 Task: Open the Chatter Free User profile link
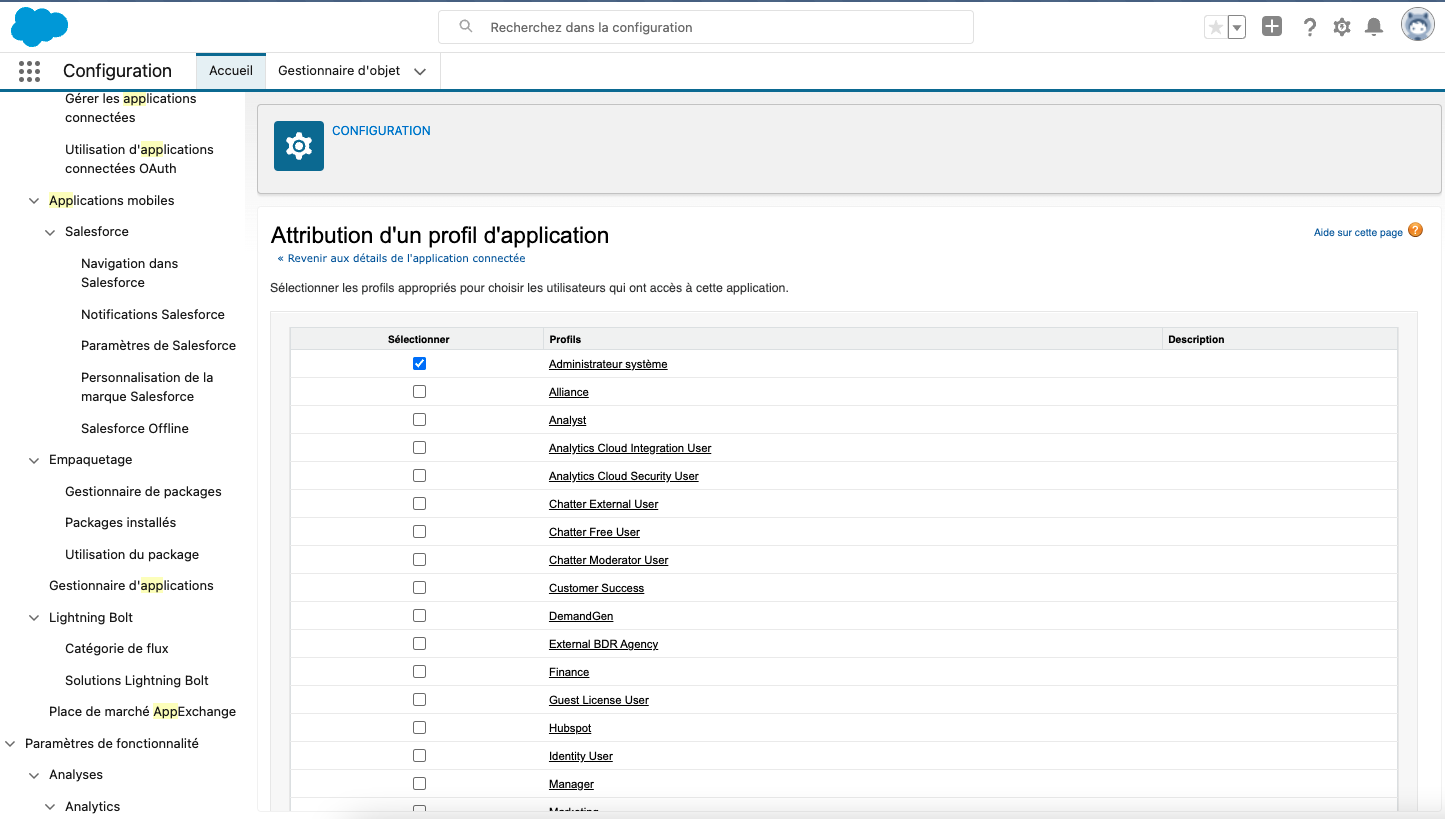point(594,532)
